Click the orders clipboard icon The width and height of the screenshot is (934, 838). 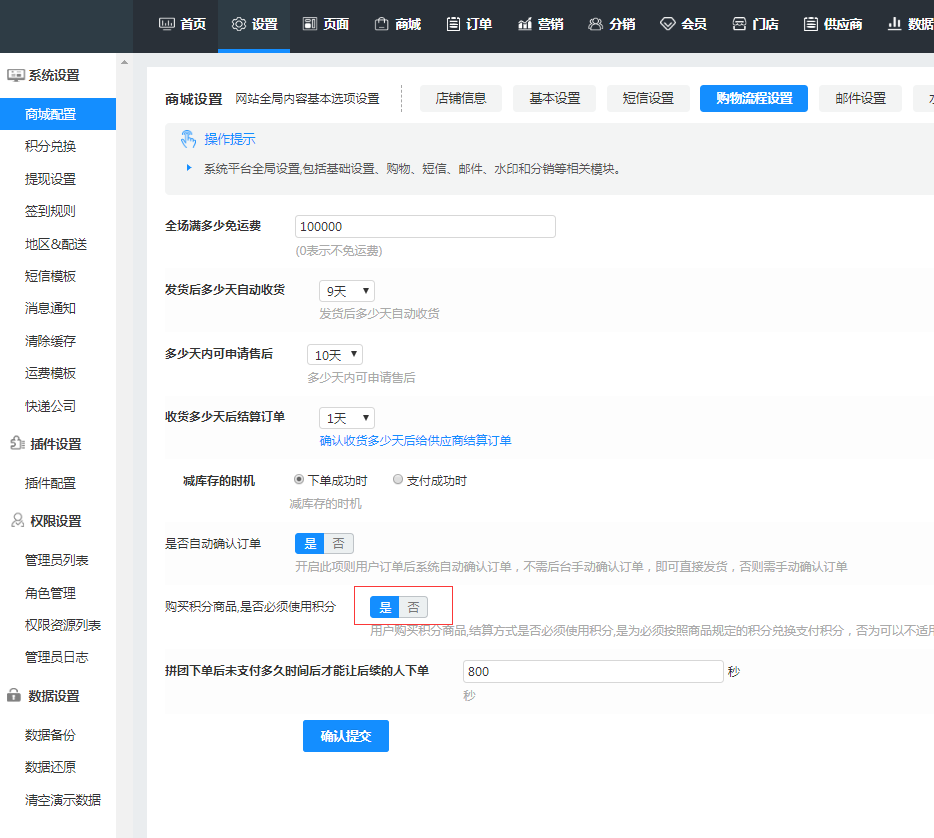453,24
